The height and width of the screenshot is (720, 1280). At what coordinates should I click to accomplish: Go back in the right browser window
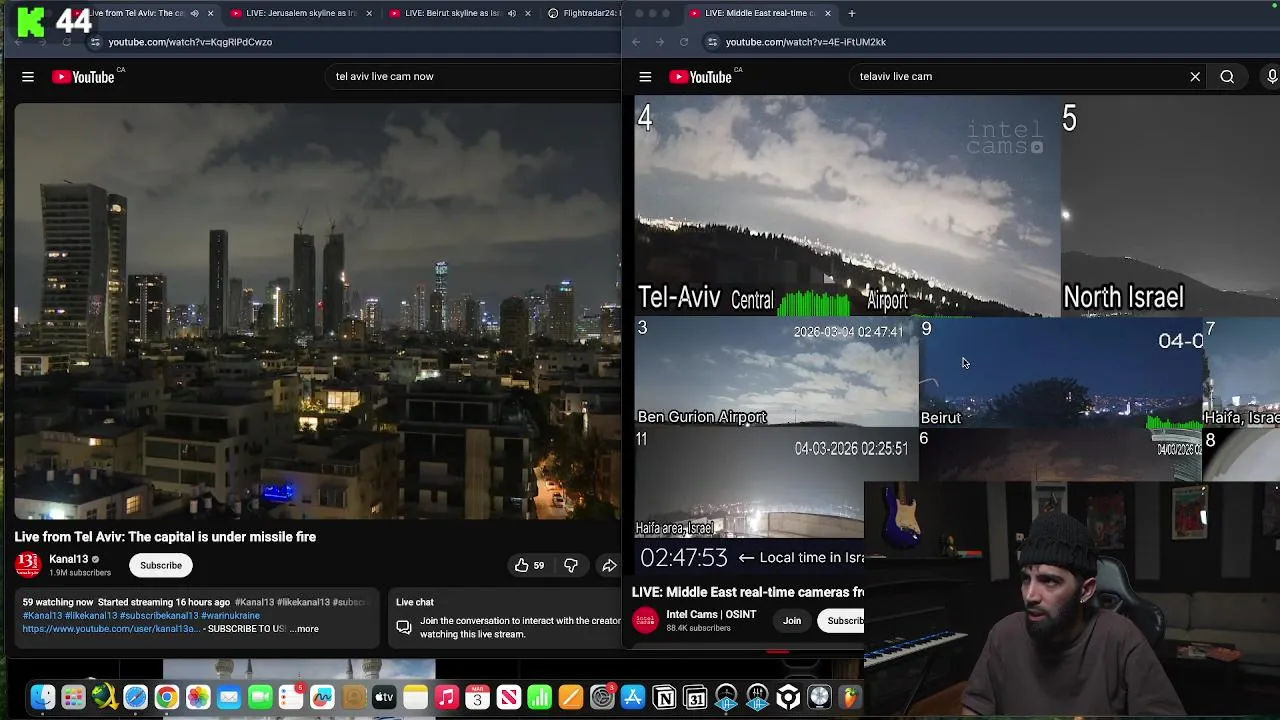coord(636,42)
